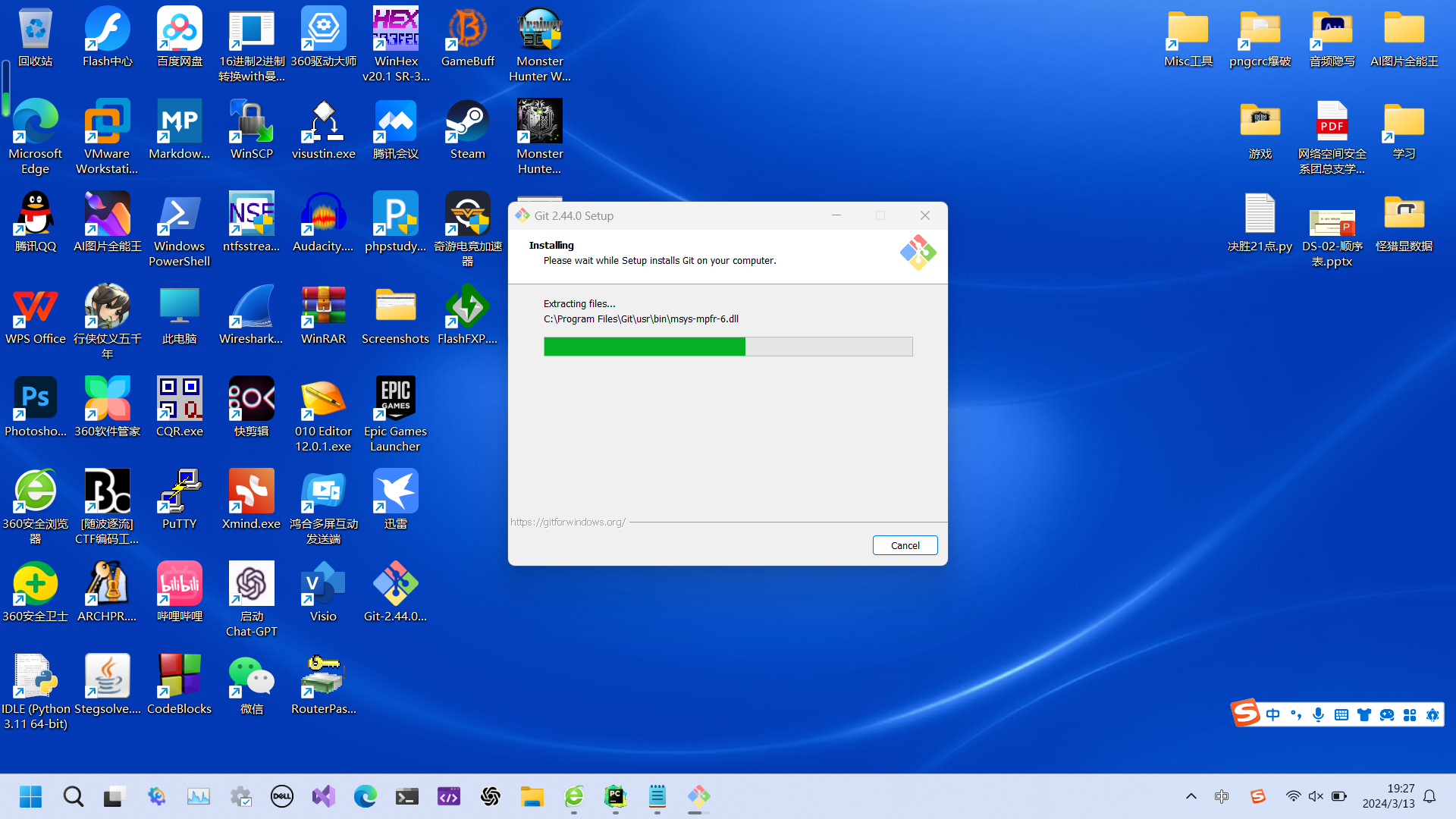Open File Explorer from the taskbar

[532, 796]
